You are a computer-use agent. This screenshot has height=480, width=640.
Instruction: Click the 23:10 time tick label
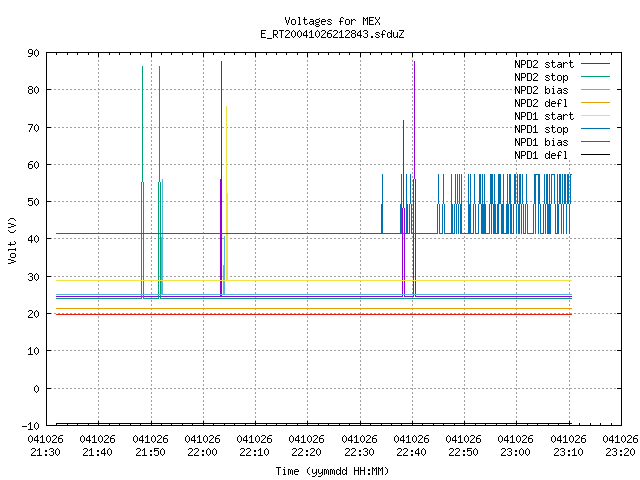568,452
